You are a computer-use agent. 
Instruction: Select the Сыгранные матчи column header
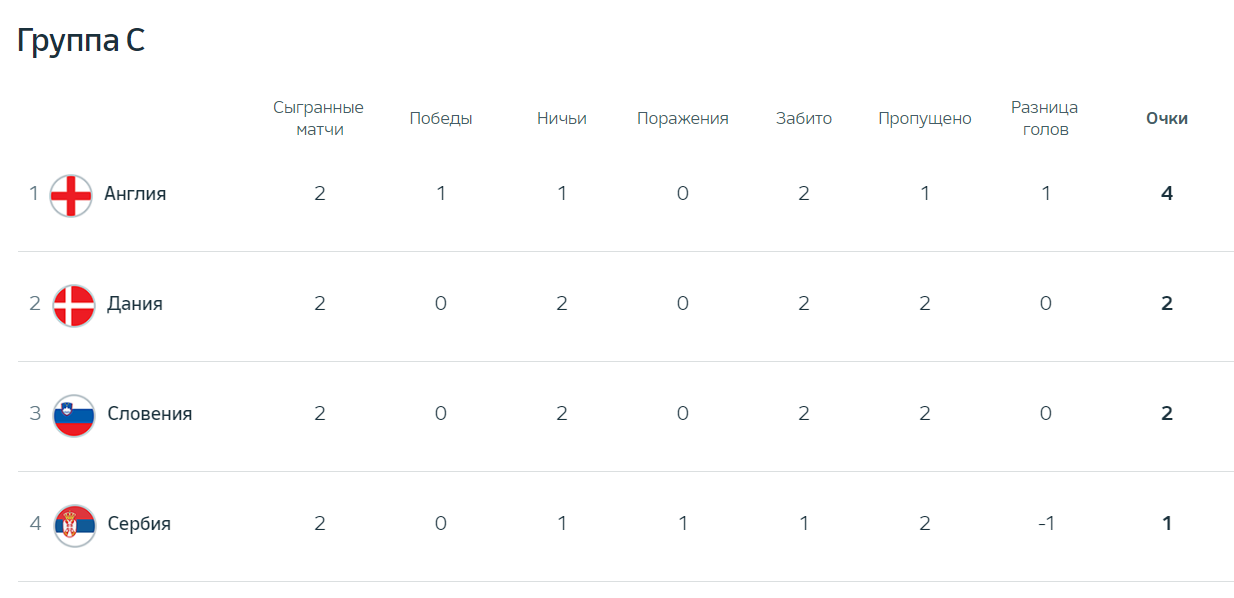(319, 118)
